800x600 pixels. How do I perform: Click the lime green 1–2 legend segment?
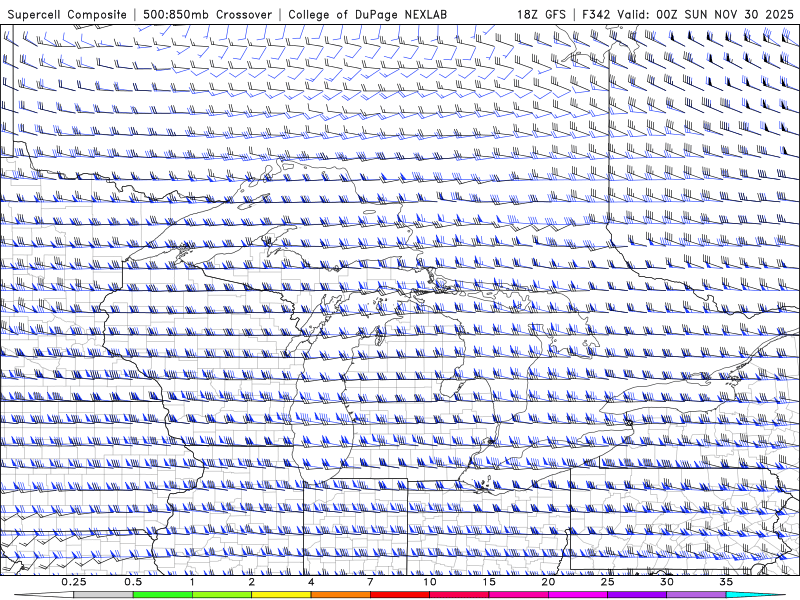click(x=222, y=595)
